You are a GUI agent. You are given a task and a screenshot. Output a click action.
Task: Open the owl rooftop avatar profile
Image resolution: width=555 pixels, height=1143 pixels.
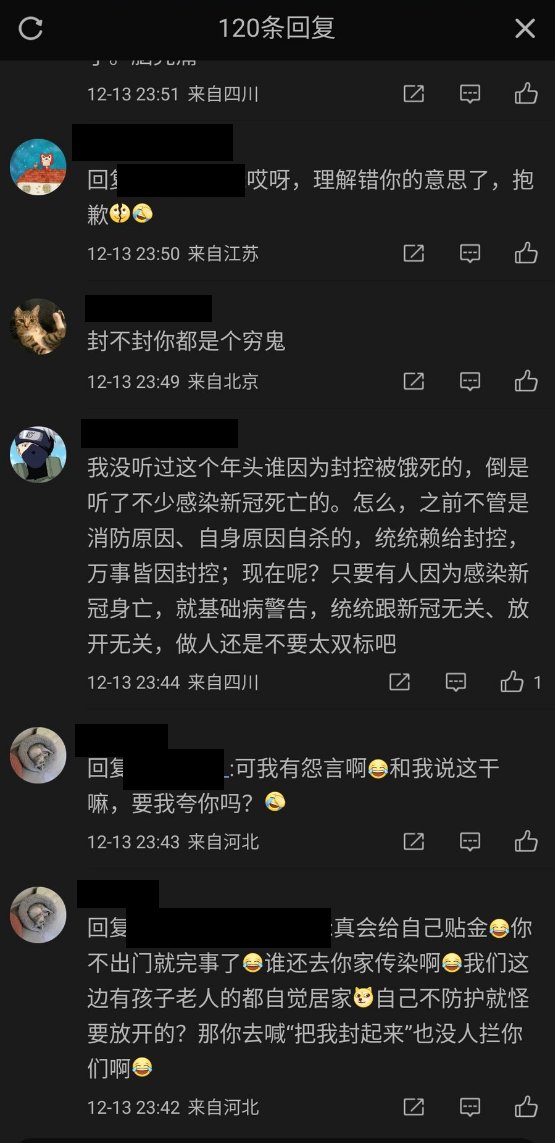pos(38,167)
